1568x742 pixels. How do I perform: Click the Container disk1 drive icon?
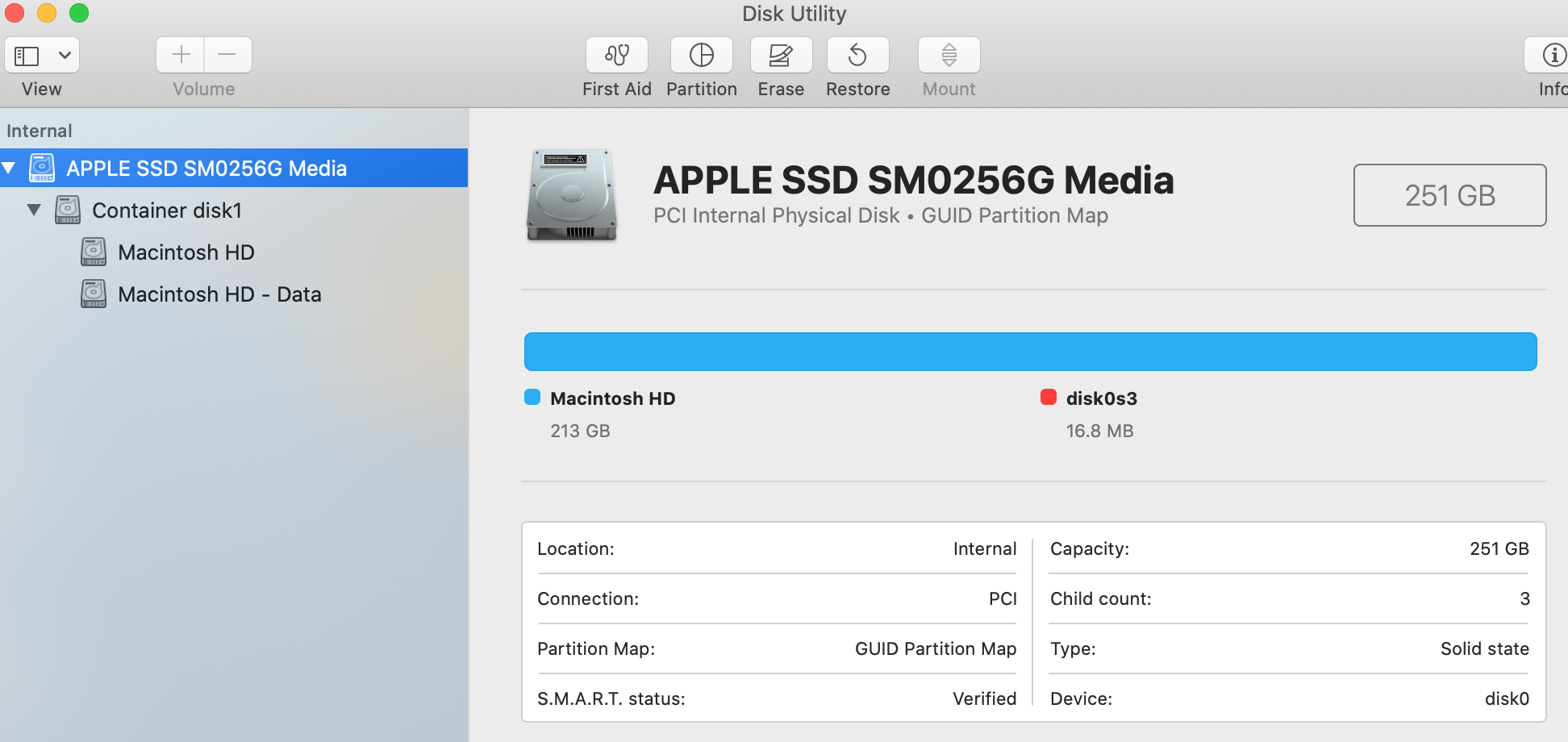tap(68, 210)
